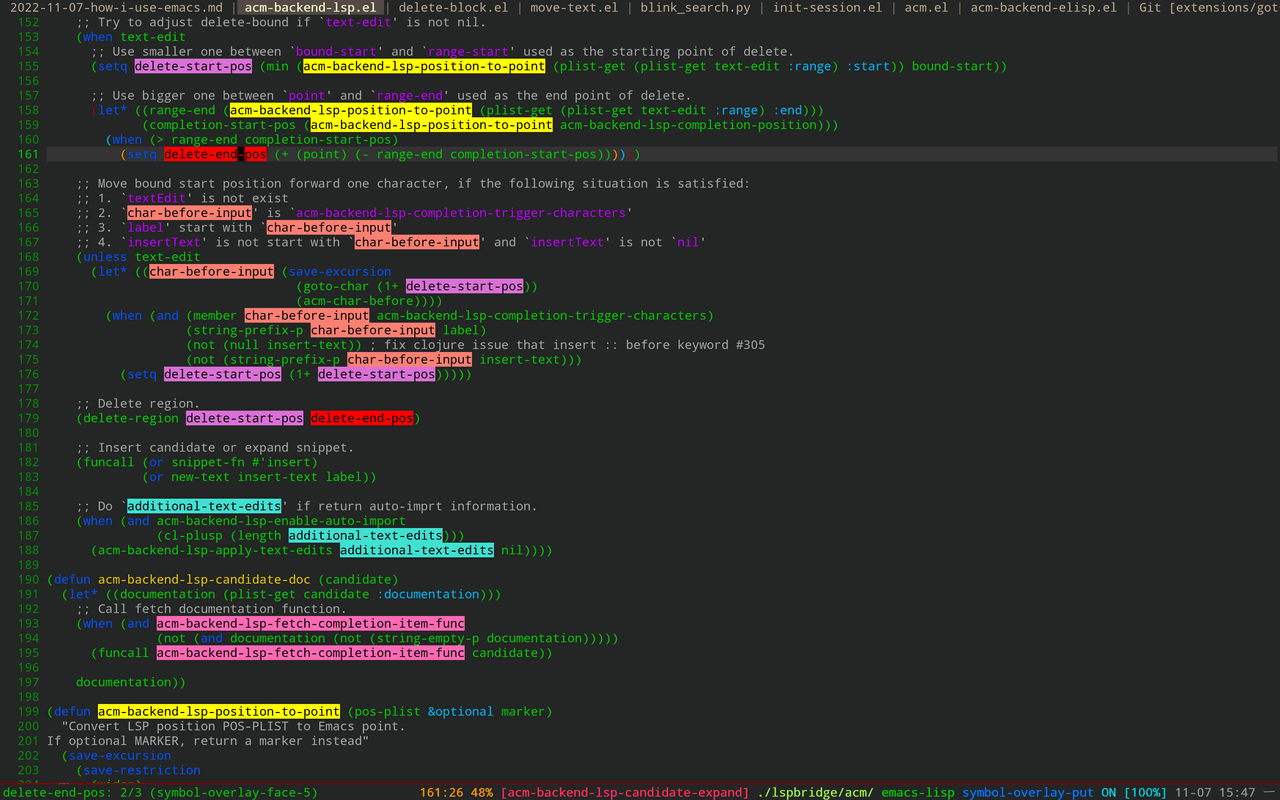This screenshot has height=800, width=1280.
Task: Click acm-backend-lsp-candidate-doc function name on line 190
Action: [x=204, y=579]
